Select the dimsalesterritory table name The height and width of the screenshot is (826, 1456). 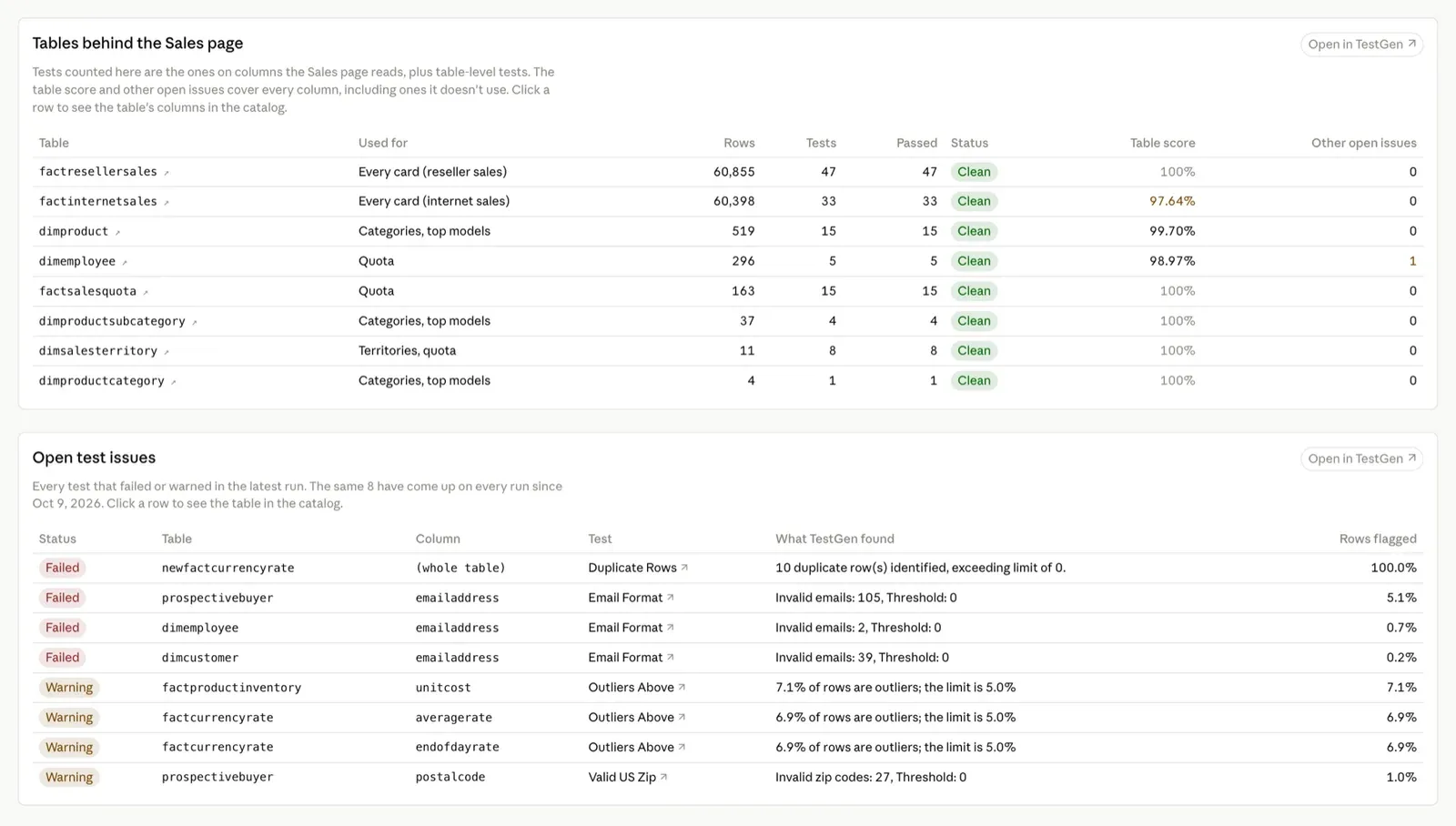click(x=98, y=350)
